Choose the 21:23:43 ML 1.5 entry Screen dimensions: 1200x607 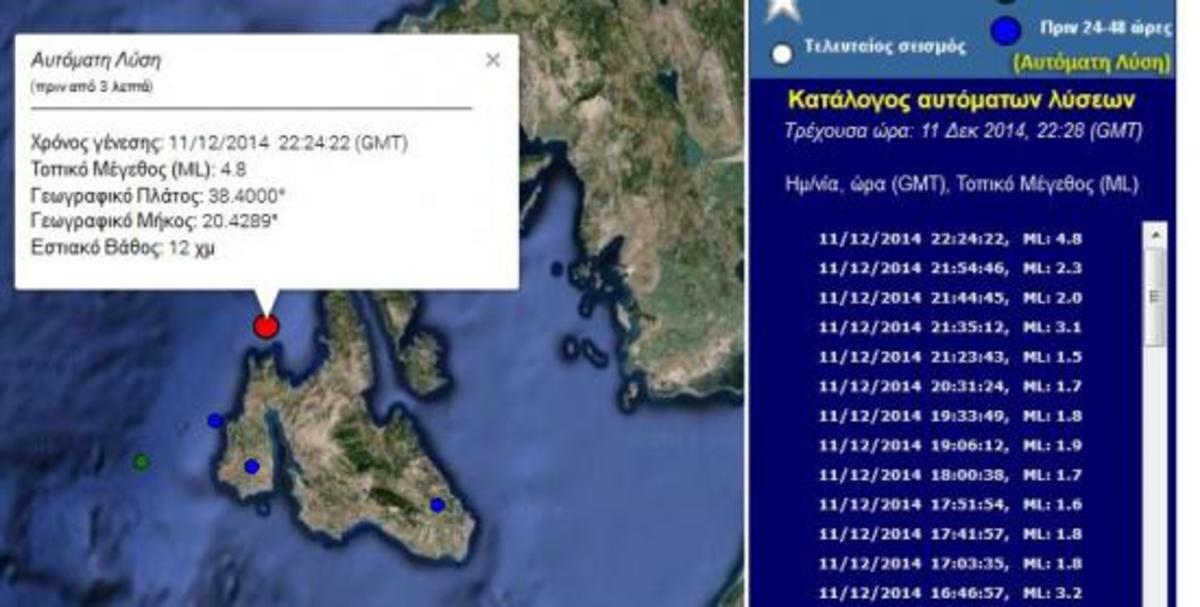click(950, 357)
